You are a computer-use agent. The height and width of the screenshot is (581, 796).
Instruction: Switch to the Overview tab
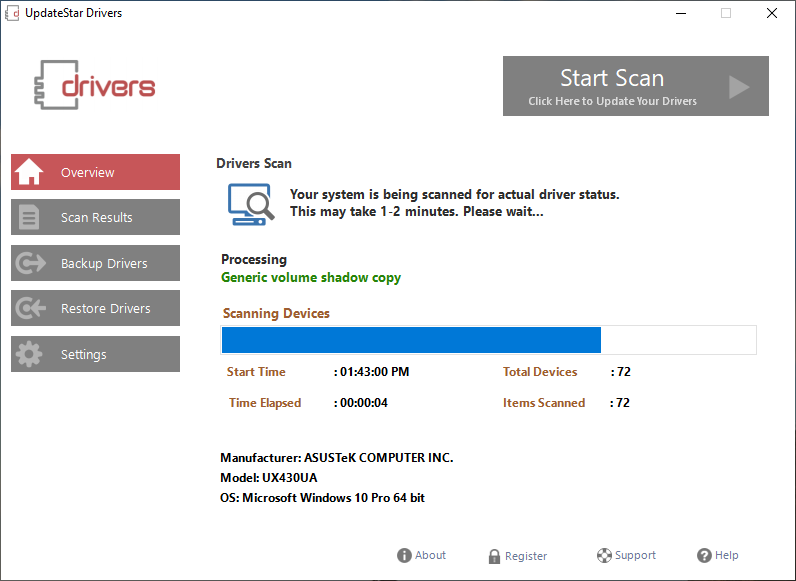click(x=96, y=172)
